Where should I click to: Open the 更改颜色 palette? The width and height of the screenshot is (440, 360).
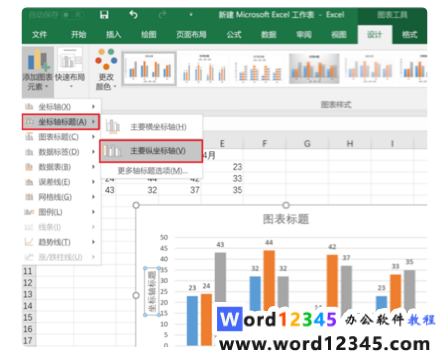pyautogui.click(x=106, y=70)
